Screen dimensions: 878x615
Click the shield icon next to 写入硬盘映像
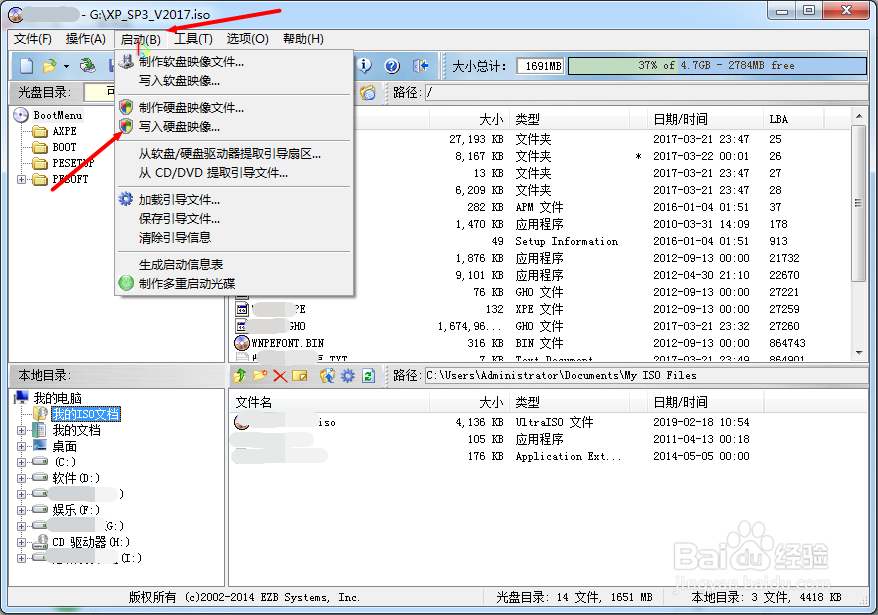pos(127,126)
